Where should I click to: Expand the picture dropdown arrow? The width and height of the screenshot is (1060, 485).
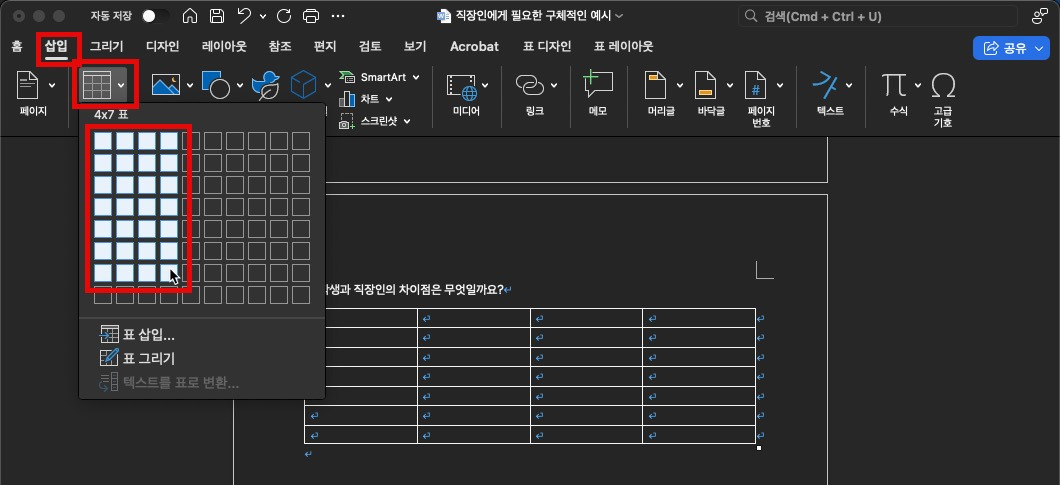tap(190, 85)
